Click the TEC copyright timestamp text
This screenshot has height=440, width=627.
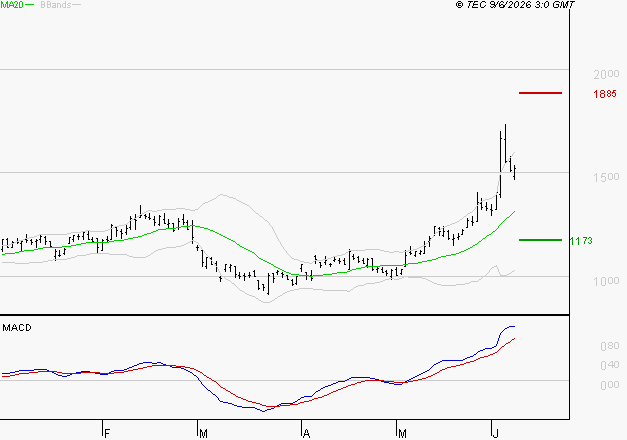click(x=515, y=5)
